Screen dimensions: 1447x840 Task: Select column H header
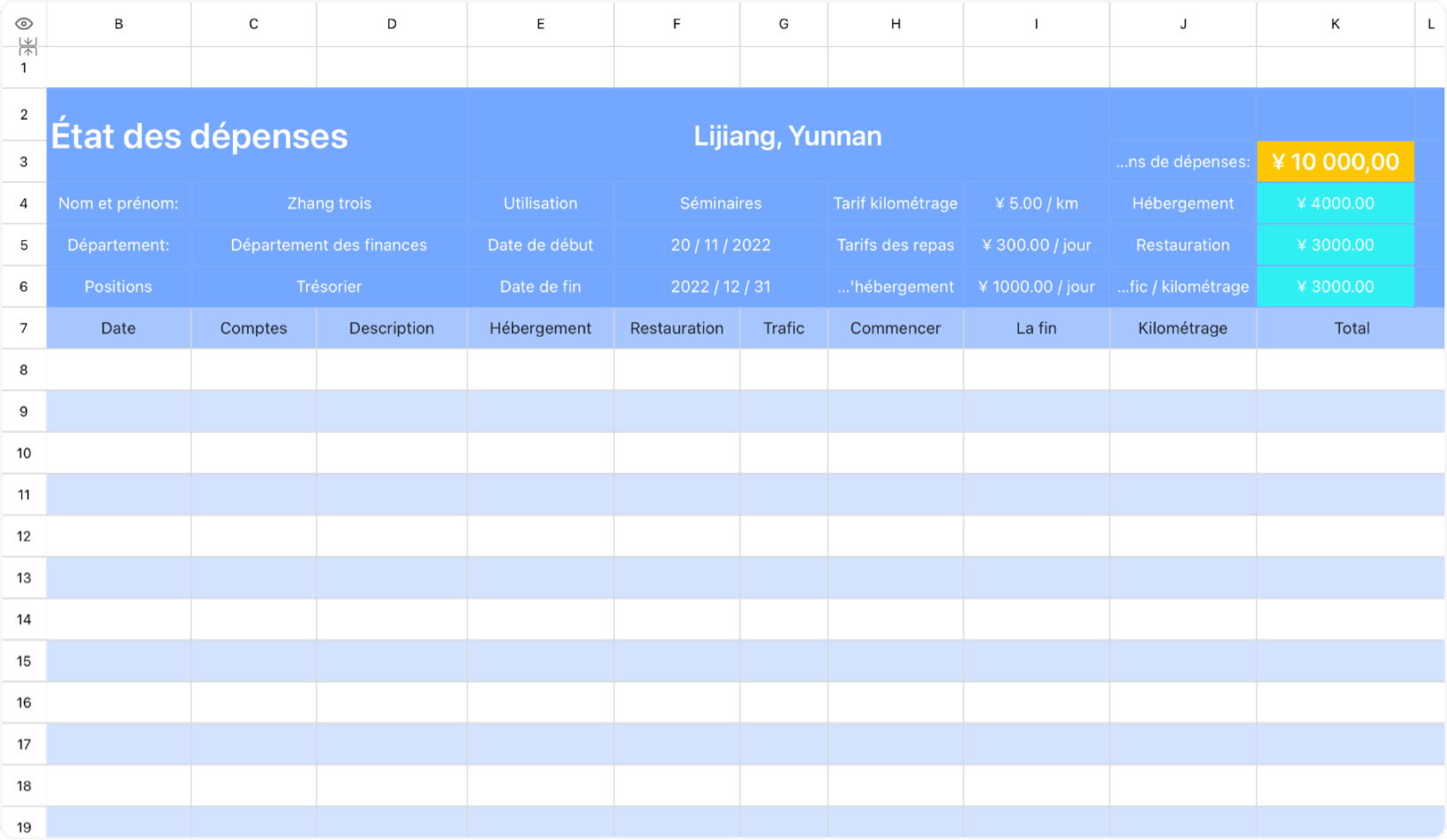click(x=896, y=24)
